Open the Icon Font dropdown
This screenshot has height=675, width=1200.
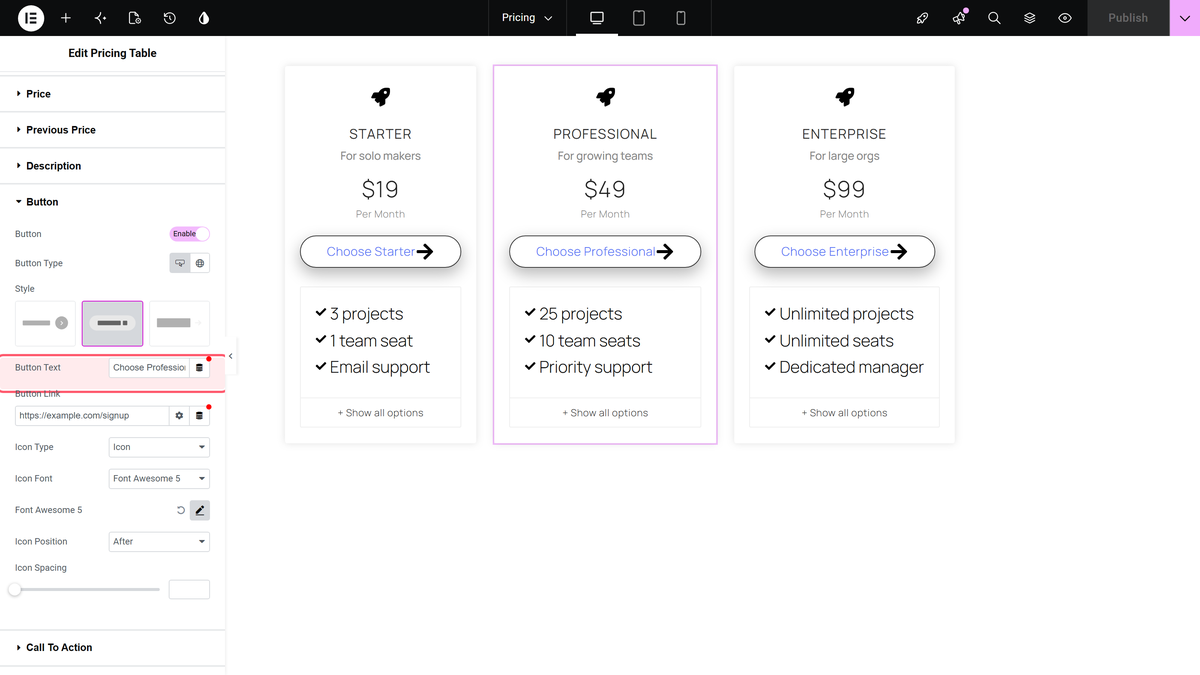click(x=159, y=479)
